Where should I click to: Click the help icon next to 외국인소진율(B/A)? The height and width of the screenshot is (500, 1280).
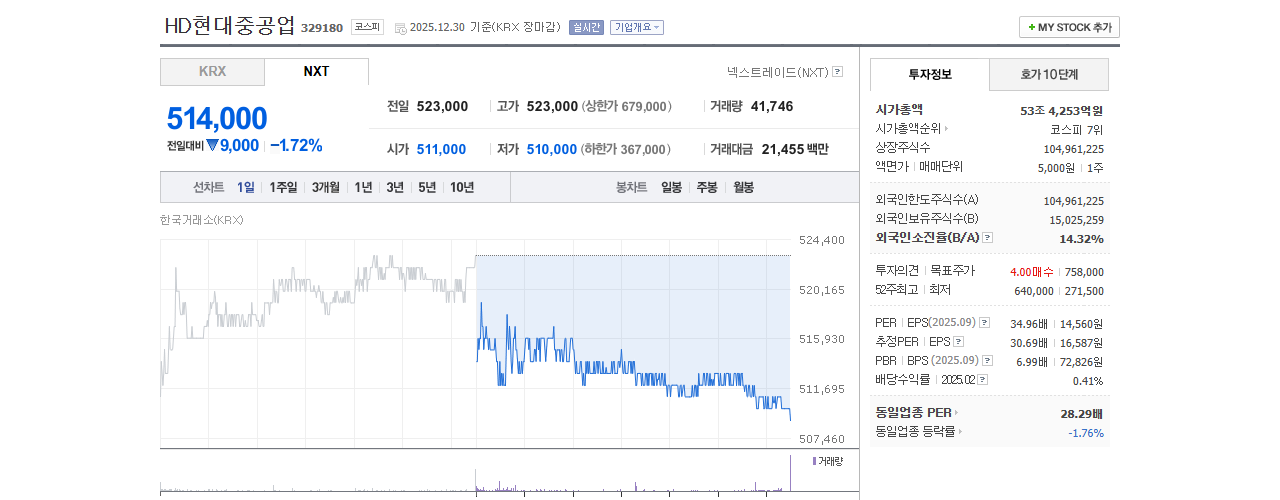(987, 238)
